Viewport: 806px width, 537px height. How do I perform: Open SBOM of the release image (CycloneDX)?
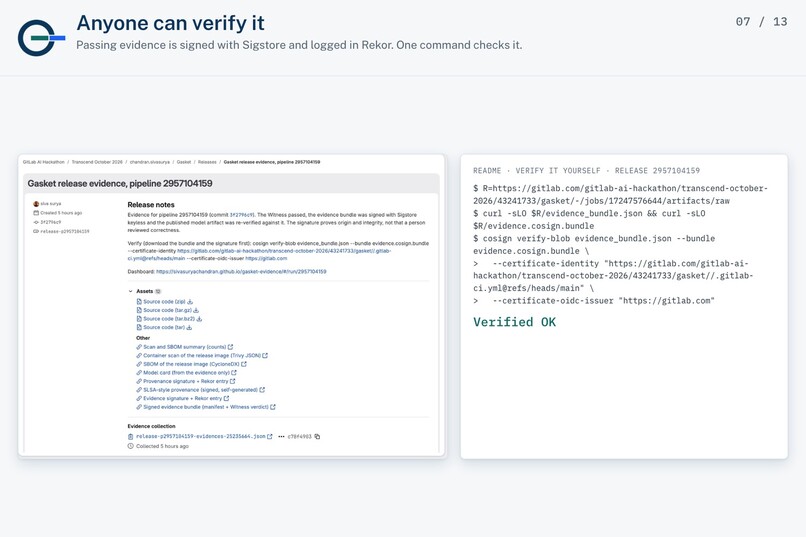coord(191,364)
